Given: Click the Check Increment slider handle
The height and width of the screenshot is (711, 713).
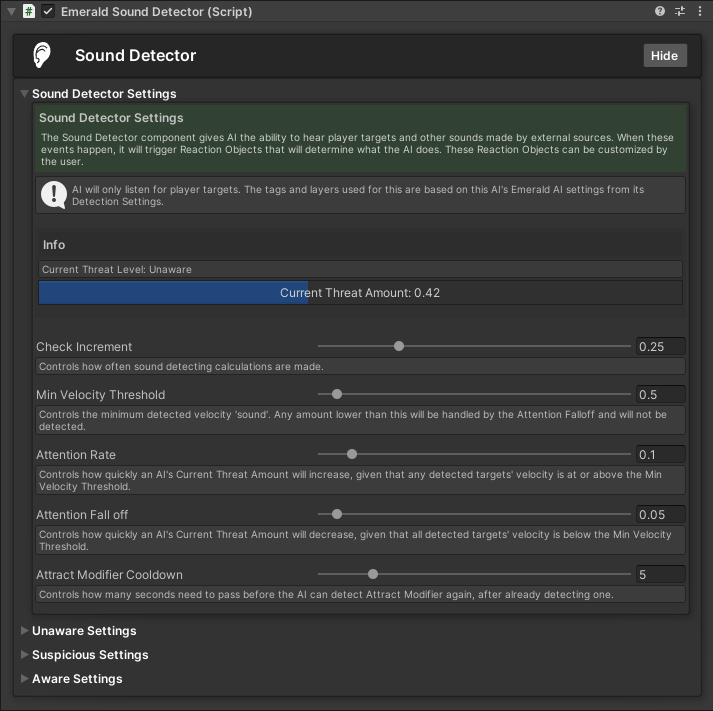Looking at the screenshot, I should 399,346.
